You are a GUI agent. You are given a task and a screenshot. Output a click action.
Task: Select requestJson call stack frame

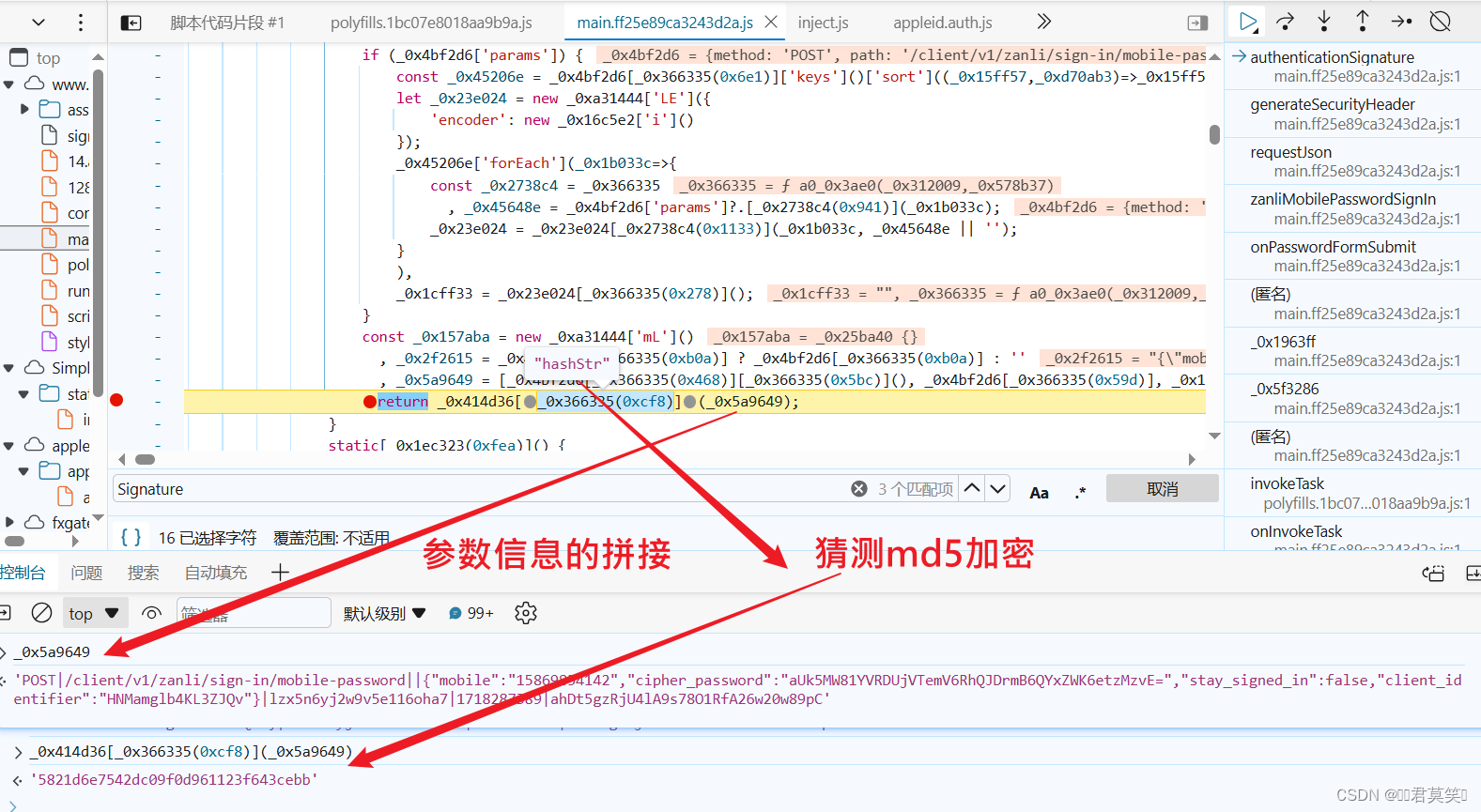point(1353,161)
